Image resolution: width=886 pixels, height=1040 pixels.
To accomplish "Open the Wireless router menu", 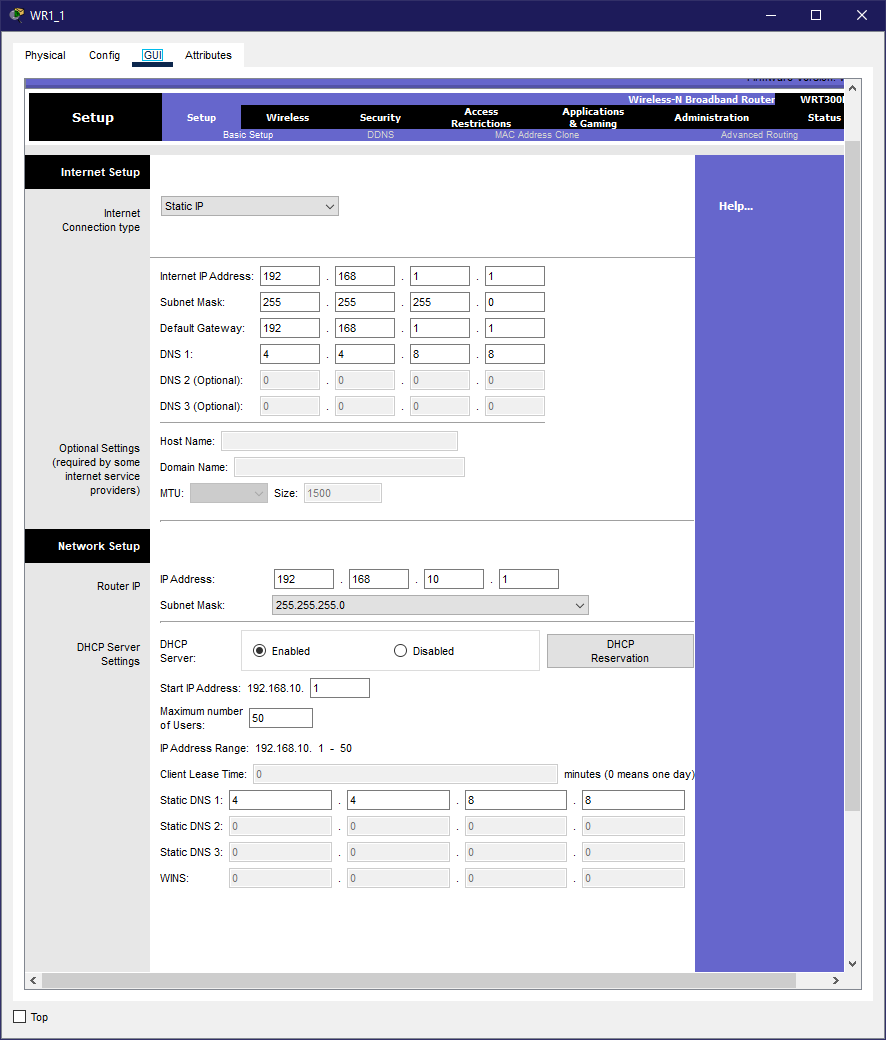I will click(x=287, y=118).
